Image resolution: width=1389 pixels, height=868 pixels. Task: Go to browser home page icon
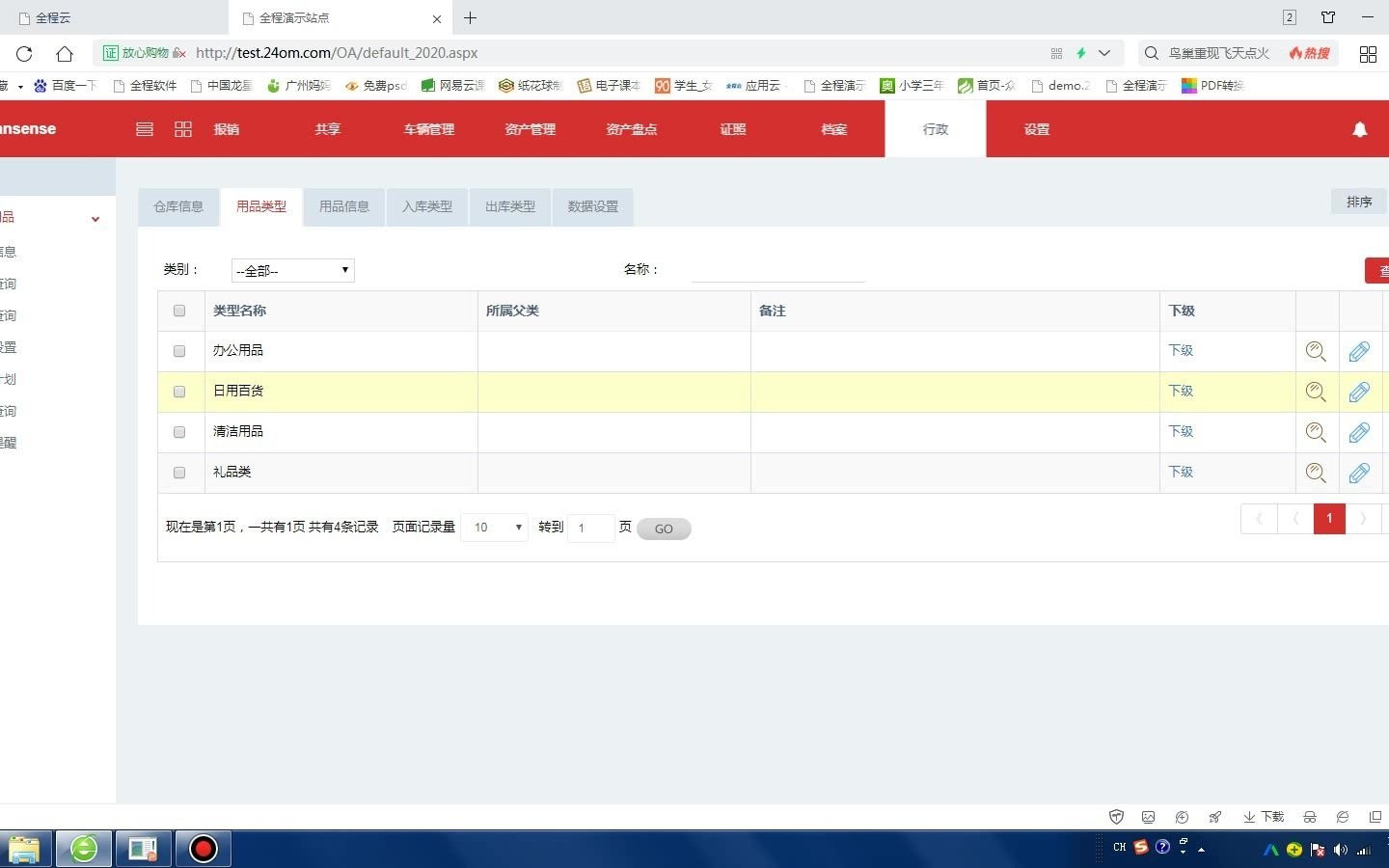65,54
